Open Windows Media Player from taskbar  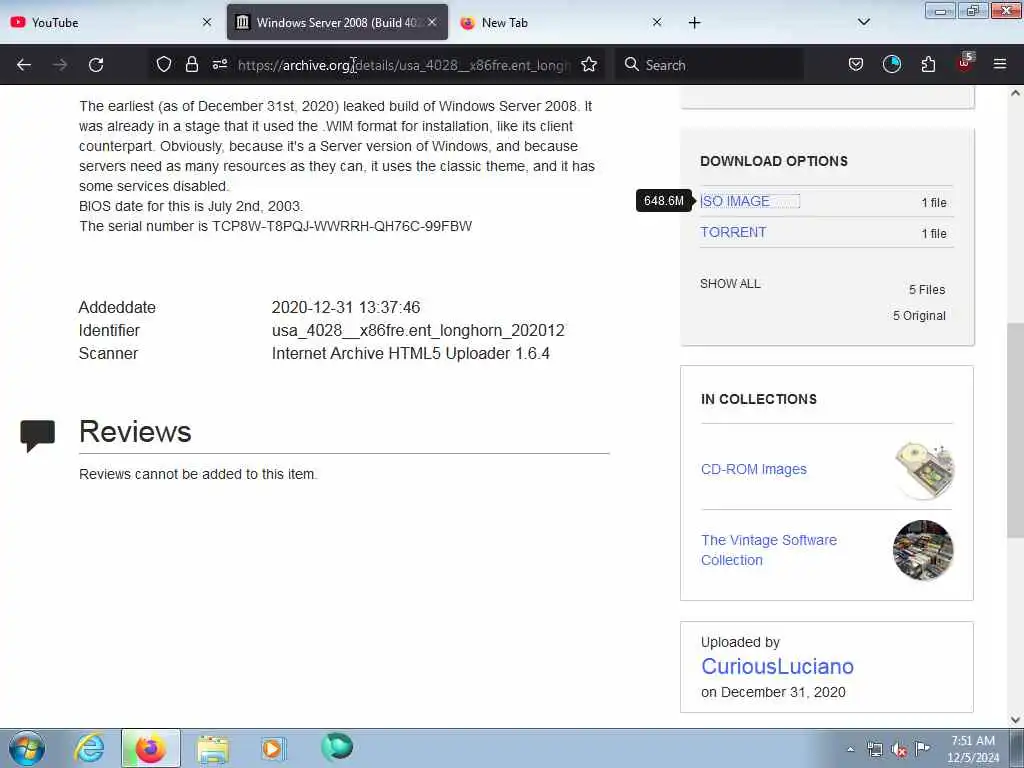[273, 748]
